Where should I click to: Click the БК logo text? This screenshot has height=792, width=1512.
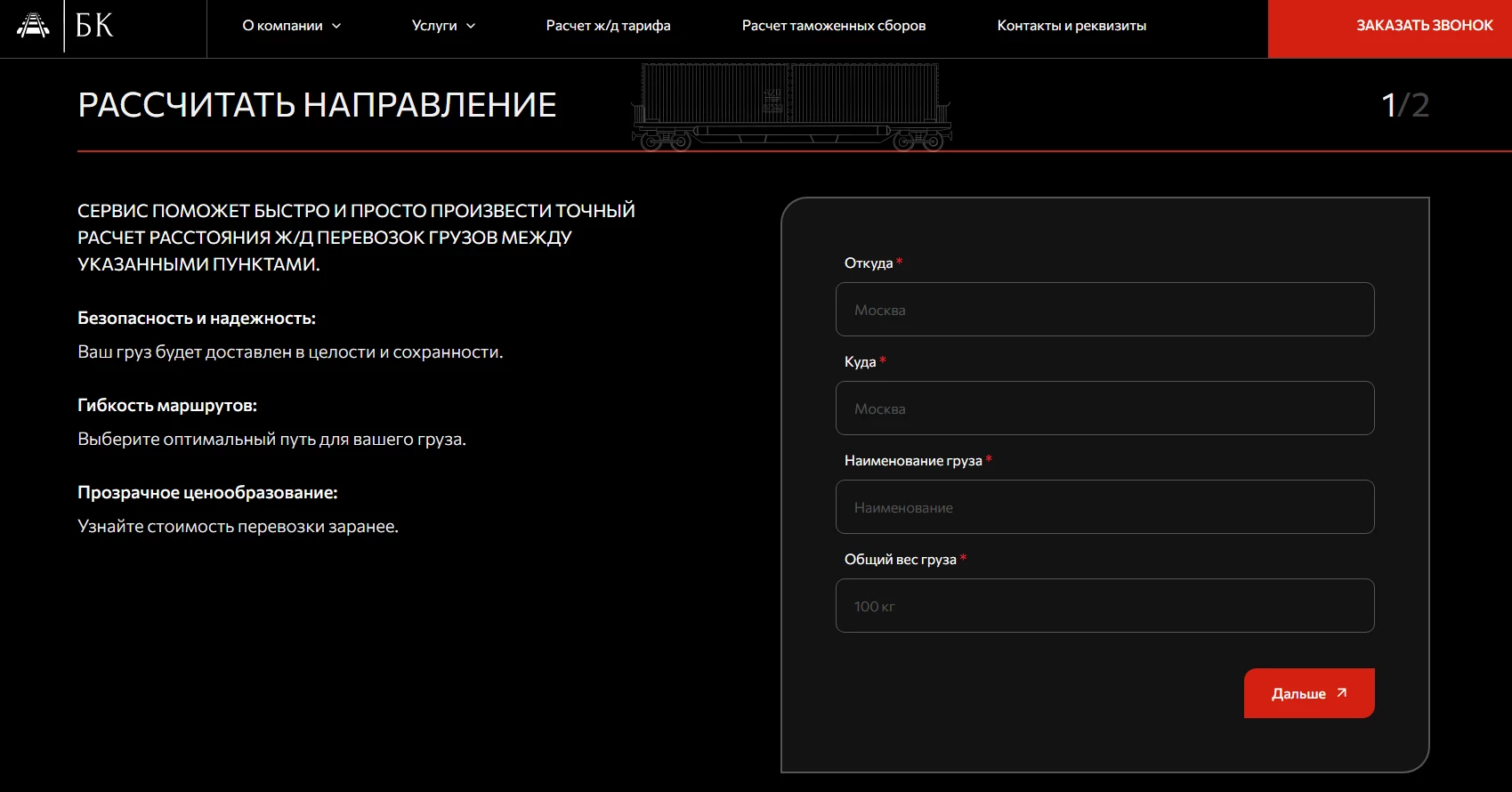pyautogui.click(x=94, y=26)
